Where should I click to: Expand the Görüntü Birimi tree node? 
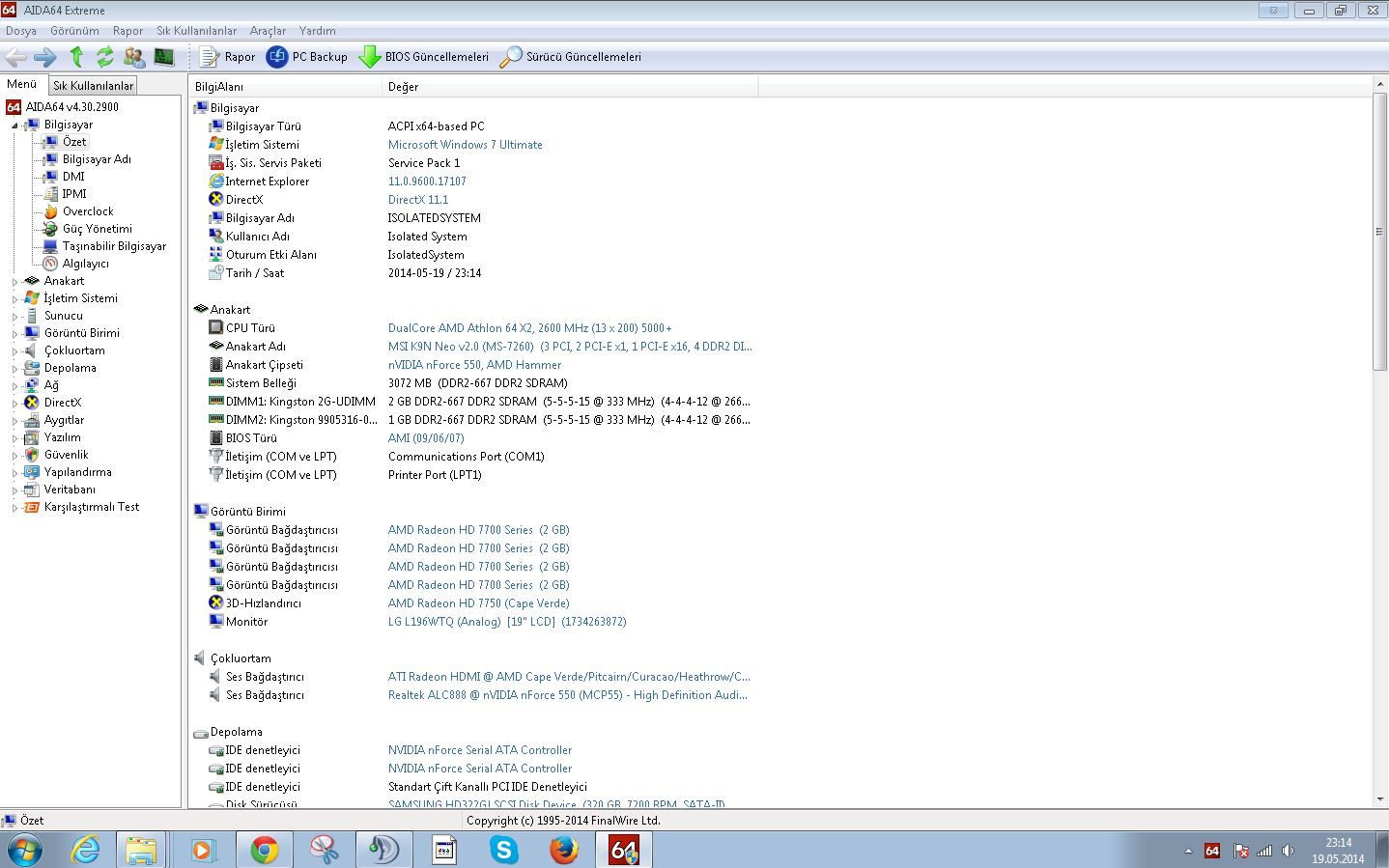coord(14,334)
